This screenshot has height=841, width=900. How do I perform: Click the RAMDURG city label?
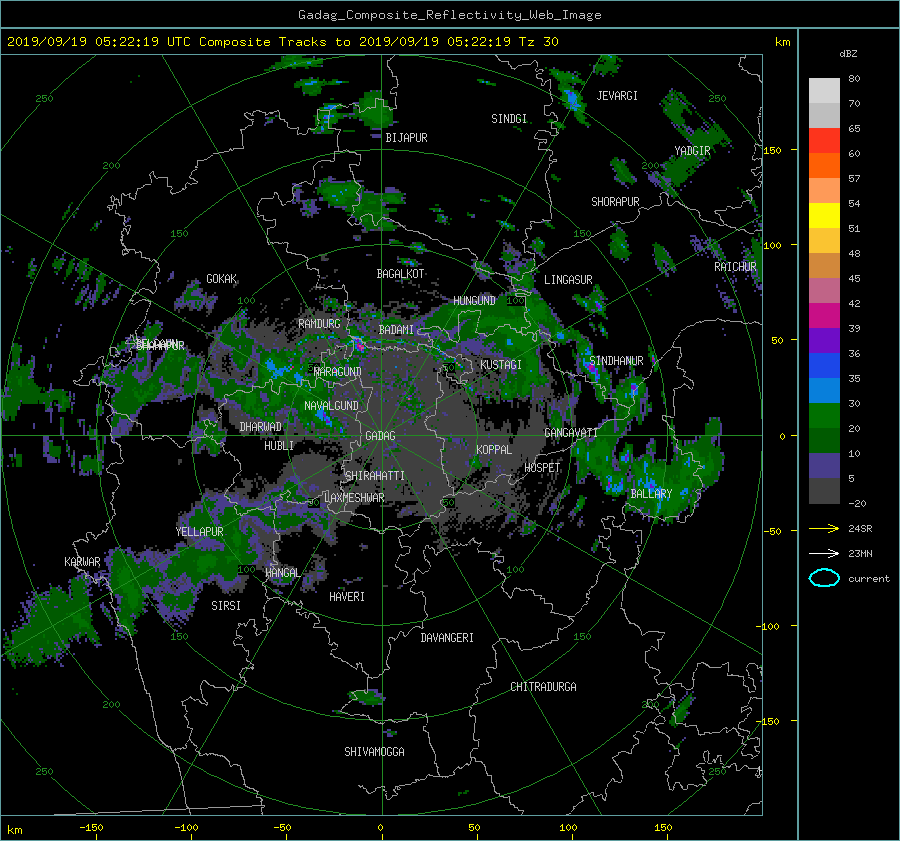coord(319,324)
